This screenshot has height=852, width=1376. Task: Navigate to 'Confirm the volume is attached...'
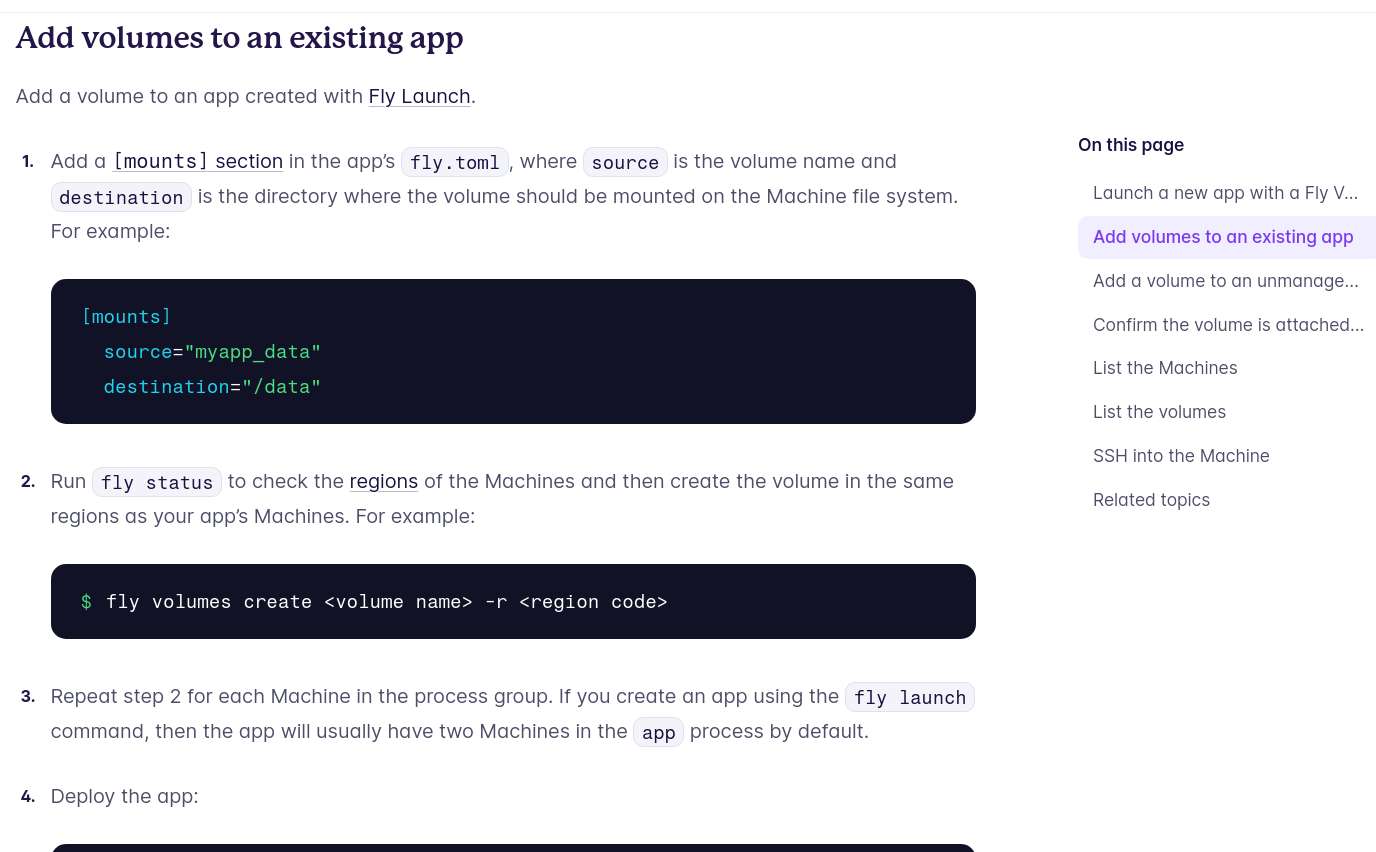click(x=1228, y=325)
